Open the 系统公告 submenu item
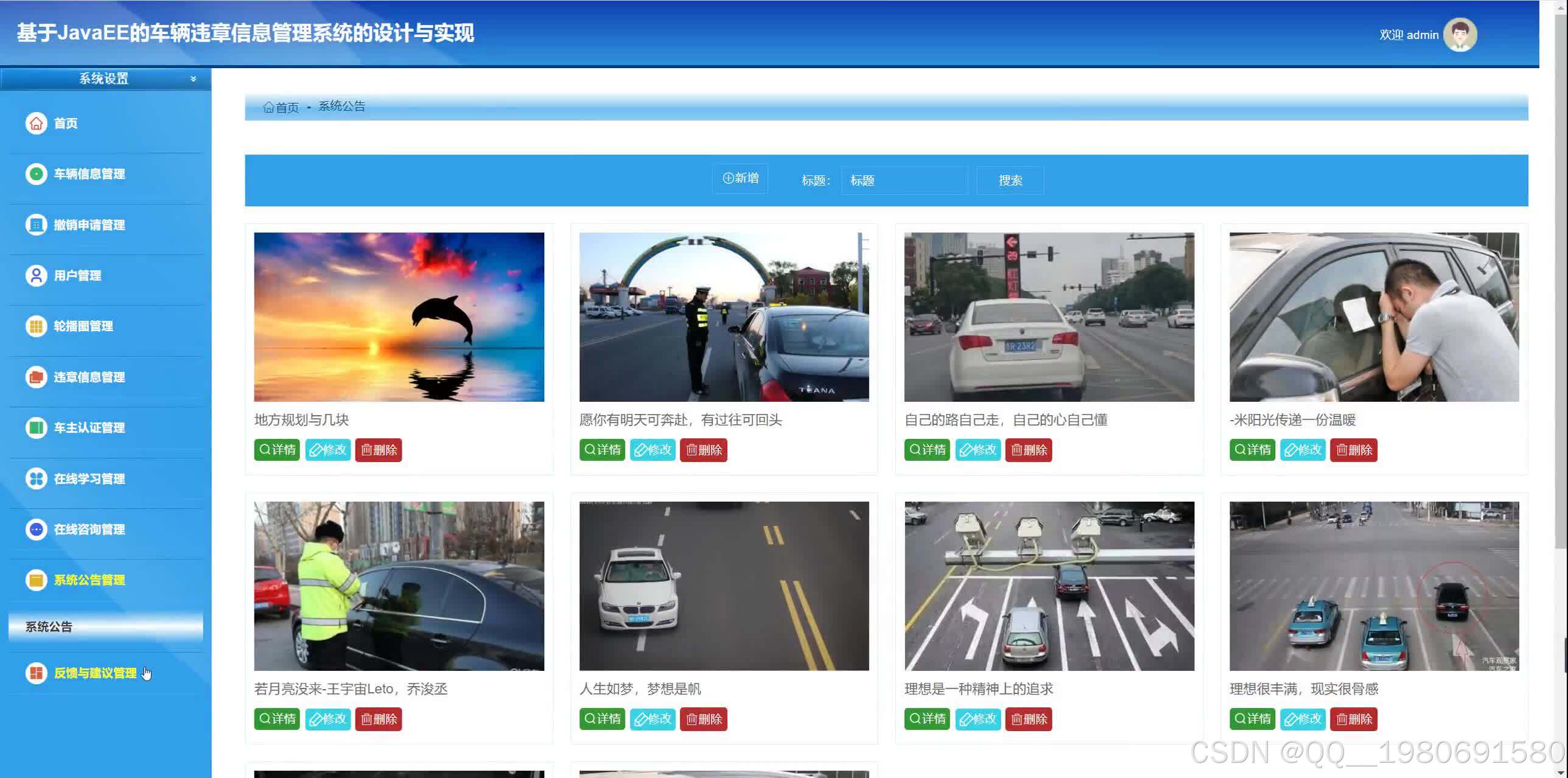 point(49,627)
